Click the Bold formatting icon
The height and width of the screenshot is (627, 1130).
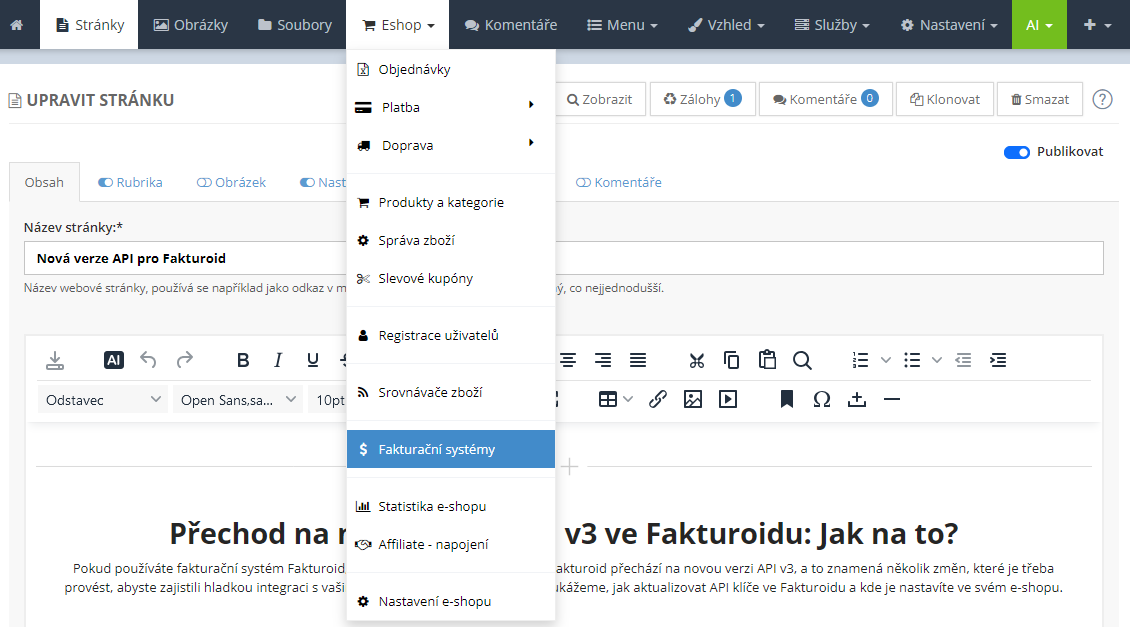[243, 360]
